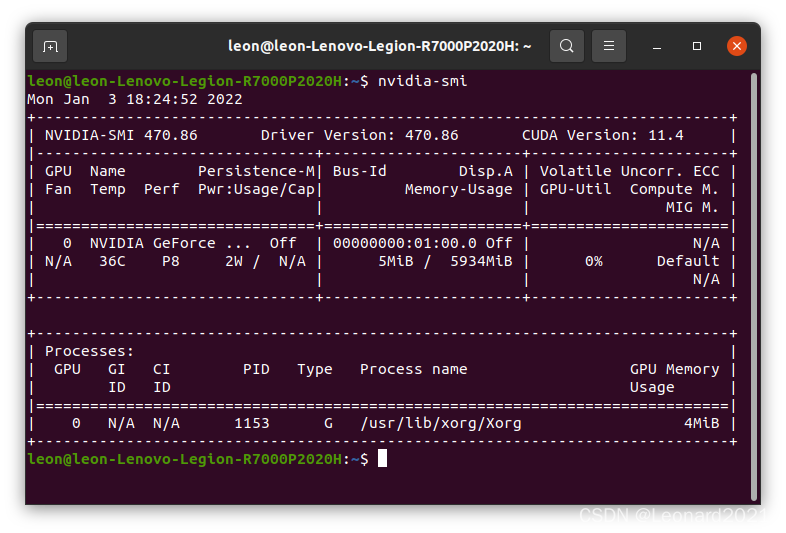786x533 pixels.
Task: Open a new terminal tab
Action: pyautogui.click(x=50, y=46)
